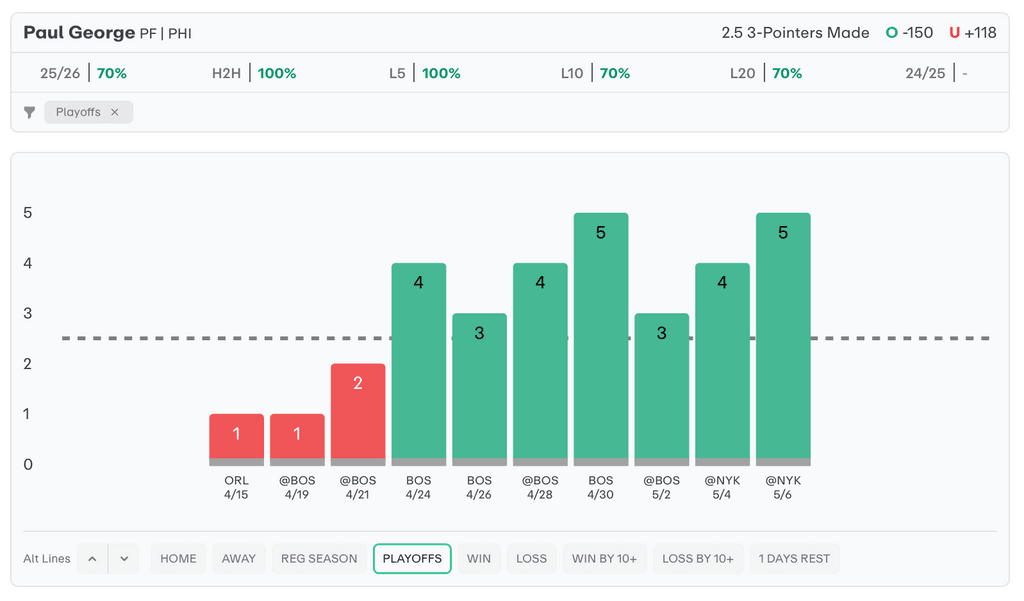Select the H2H 100% stat
Image resolution: width=1024 pixels, height=601 pixels.
(x=254, y=73)
